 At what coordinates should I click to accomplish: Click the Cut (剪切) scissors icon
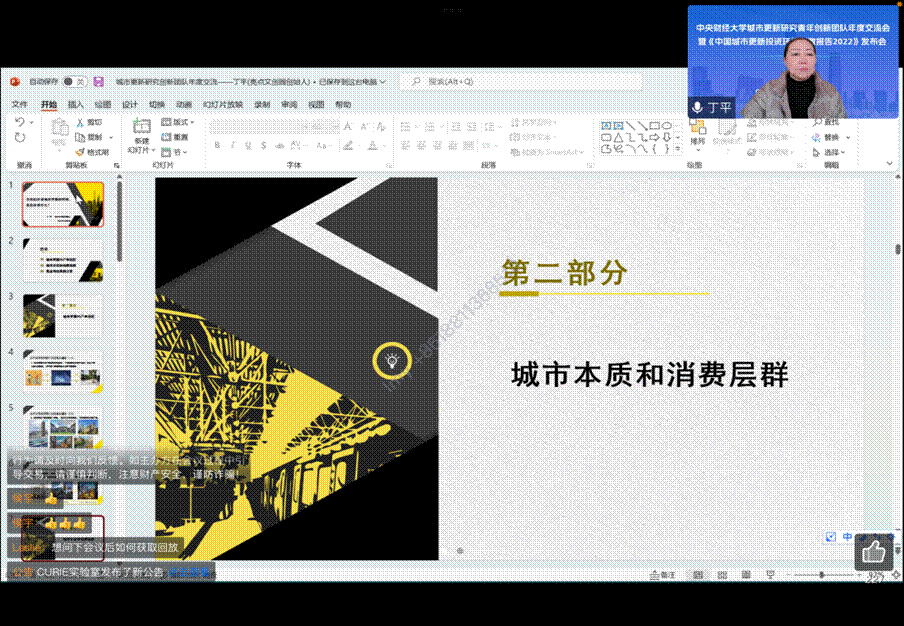80,122
